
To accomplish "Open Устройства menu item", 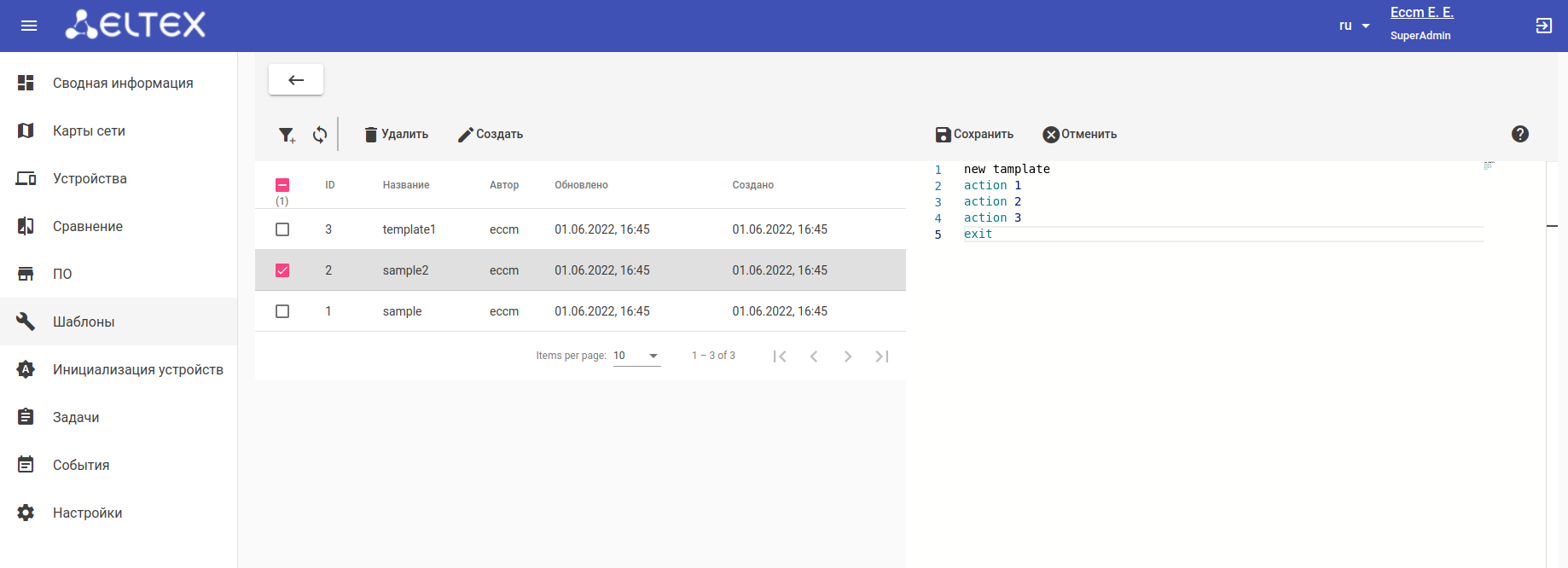I will (119, 178).
